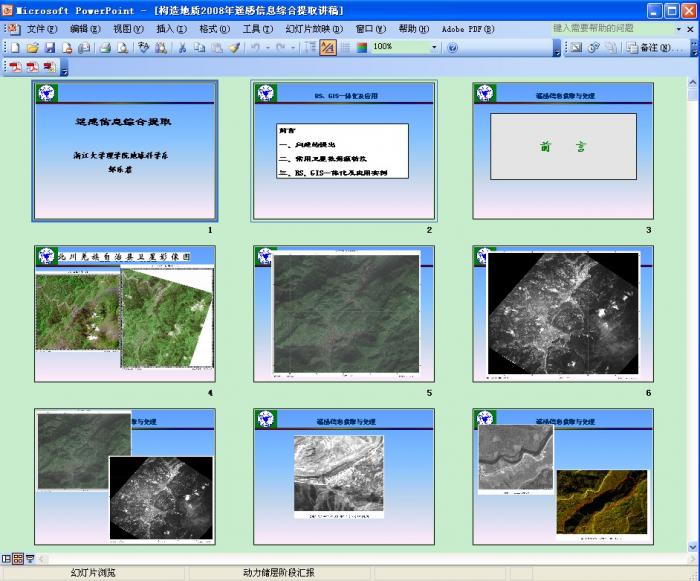
Task: Start slide show from the bottom view button
Action: pyautogui.click(x=30, y=558)
